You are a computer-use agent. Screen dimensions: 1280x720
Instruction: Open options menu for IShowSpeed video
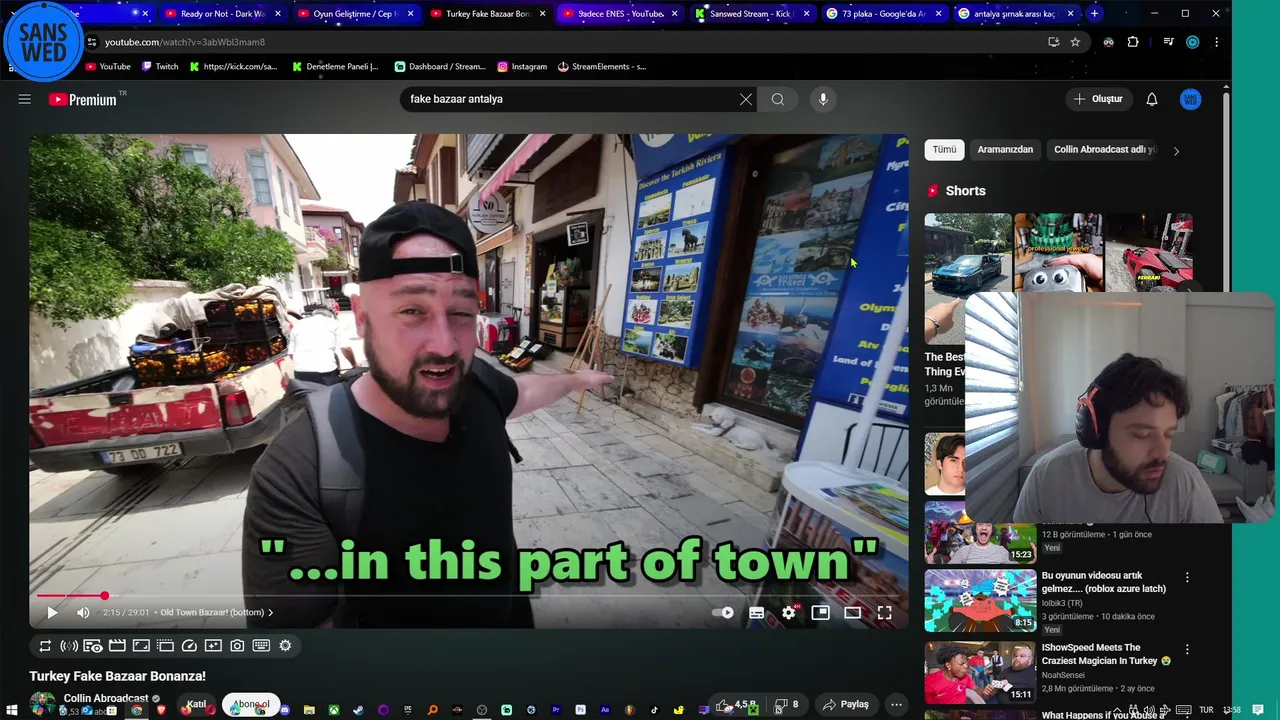pyautogui.click(x=1187, y=649)
